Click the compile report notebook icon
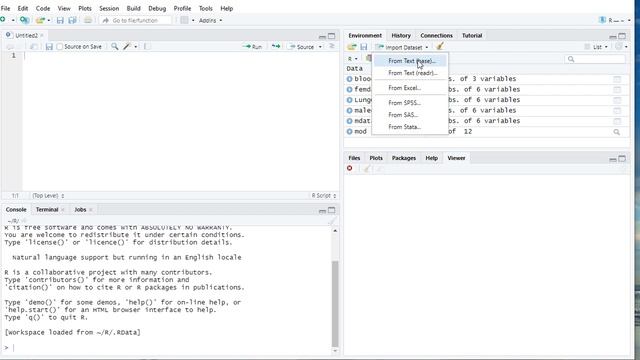This screenshot has height=360, width=640. (147, 47)
